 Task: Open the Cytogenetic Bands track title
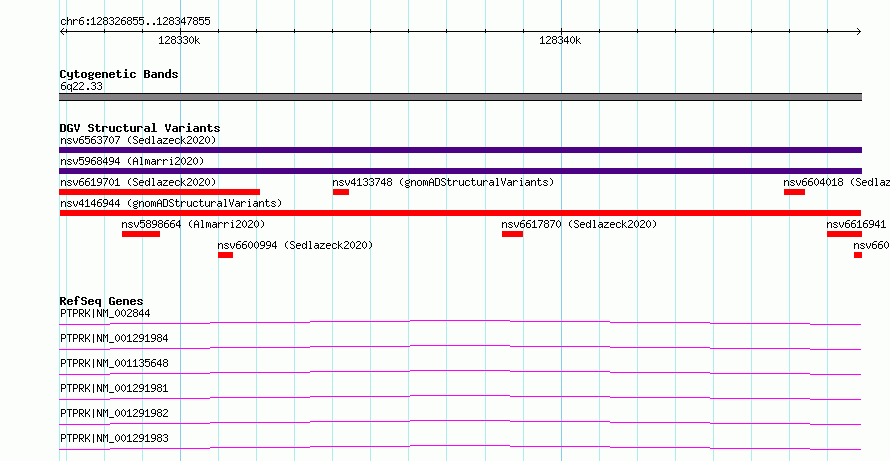coord(119,74)
